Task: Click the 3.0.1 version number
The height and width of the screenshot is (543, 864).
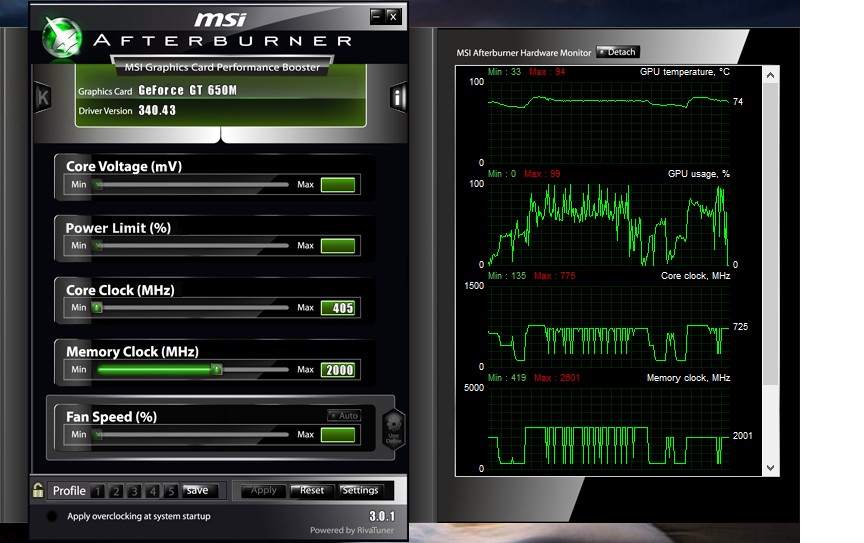Action: (382, 516)
